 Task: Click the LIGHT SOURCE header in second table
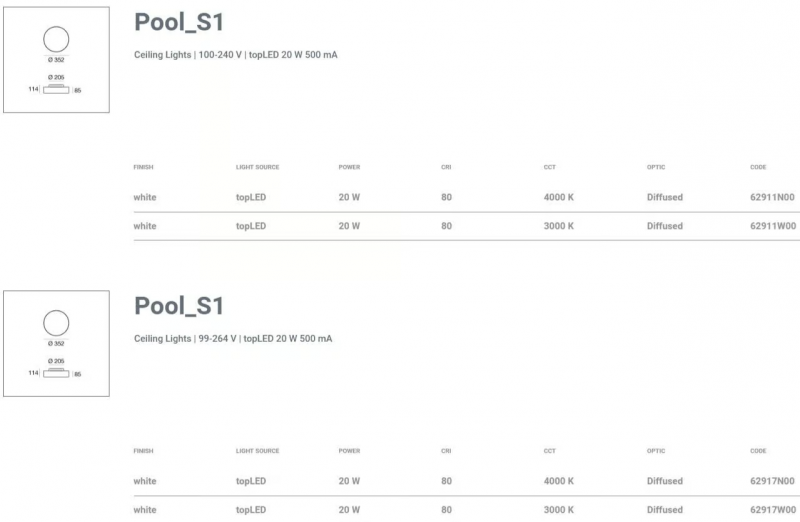pyautogui.click(x=258, y=451)
